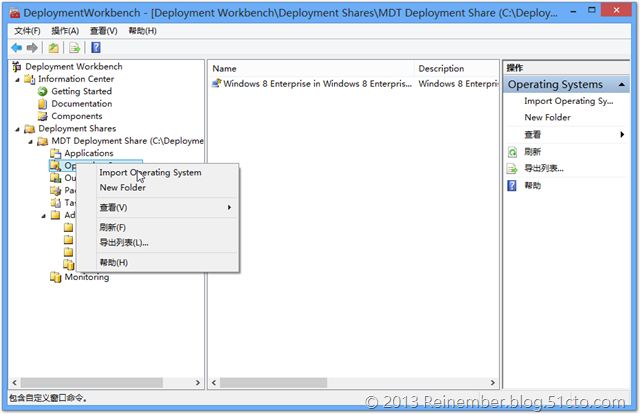Choose Import Operating System from context menu
This screenshot has width=640, height=414.
[158, 173]
